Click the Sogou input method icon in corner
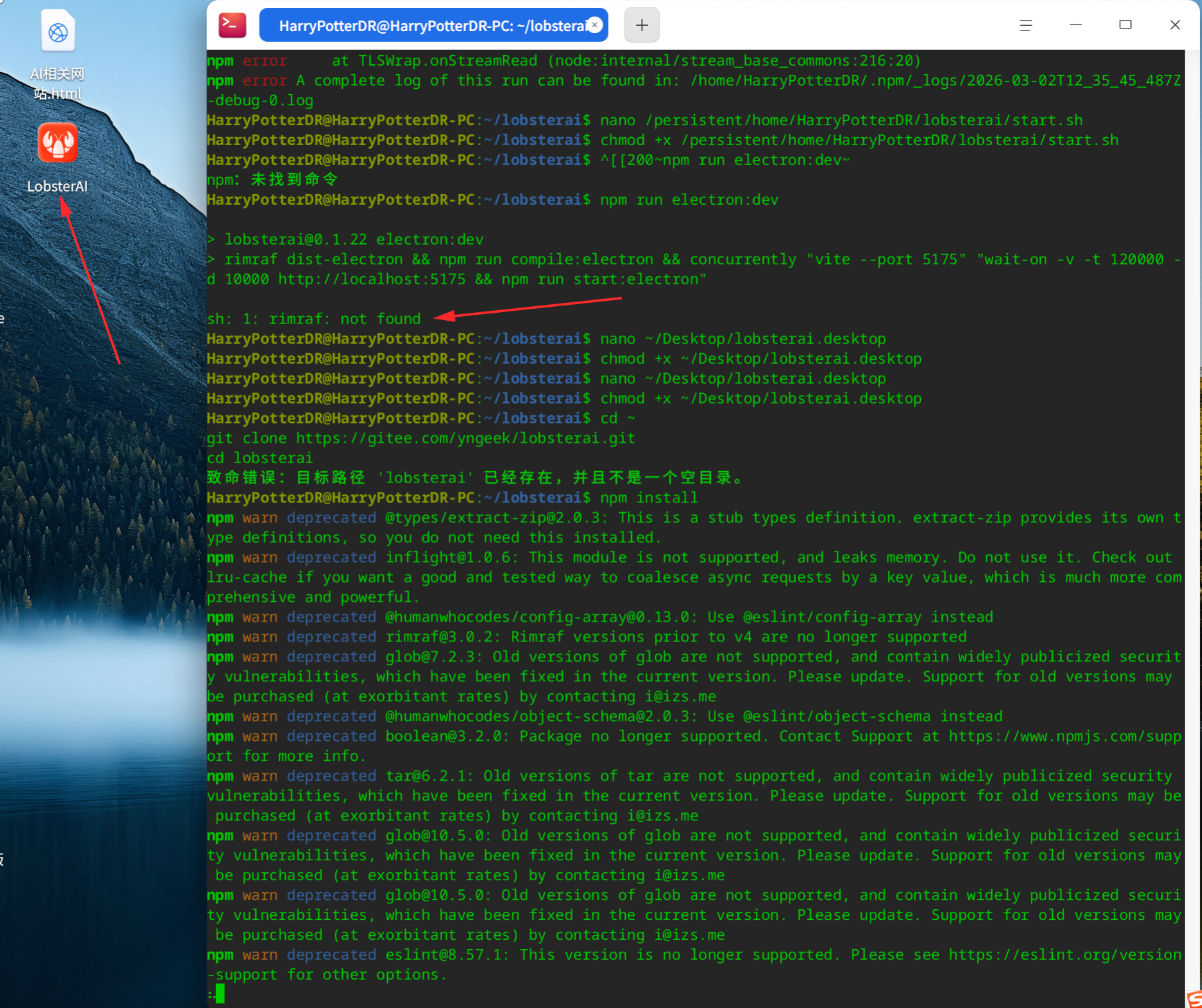The width and height of the screenshot is (1202, 1008). tap(1194, 999)
